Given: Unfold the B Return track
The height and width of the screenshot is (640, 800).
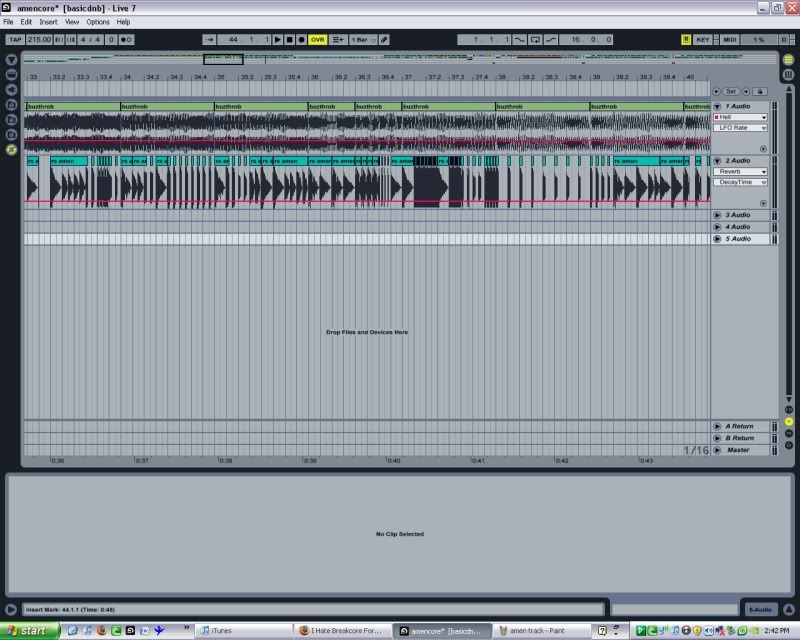Looking at the screenshot, I should [x=717, y=438].
